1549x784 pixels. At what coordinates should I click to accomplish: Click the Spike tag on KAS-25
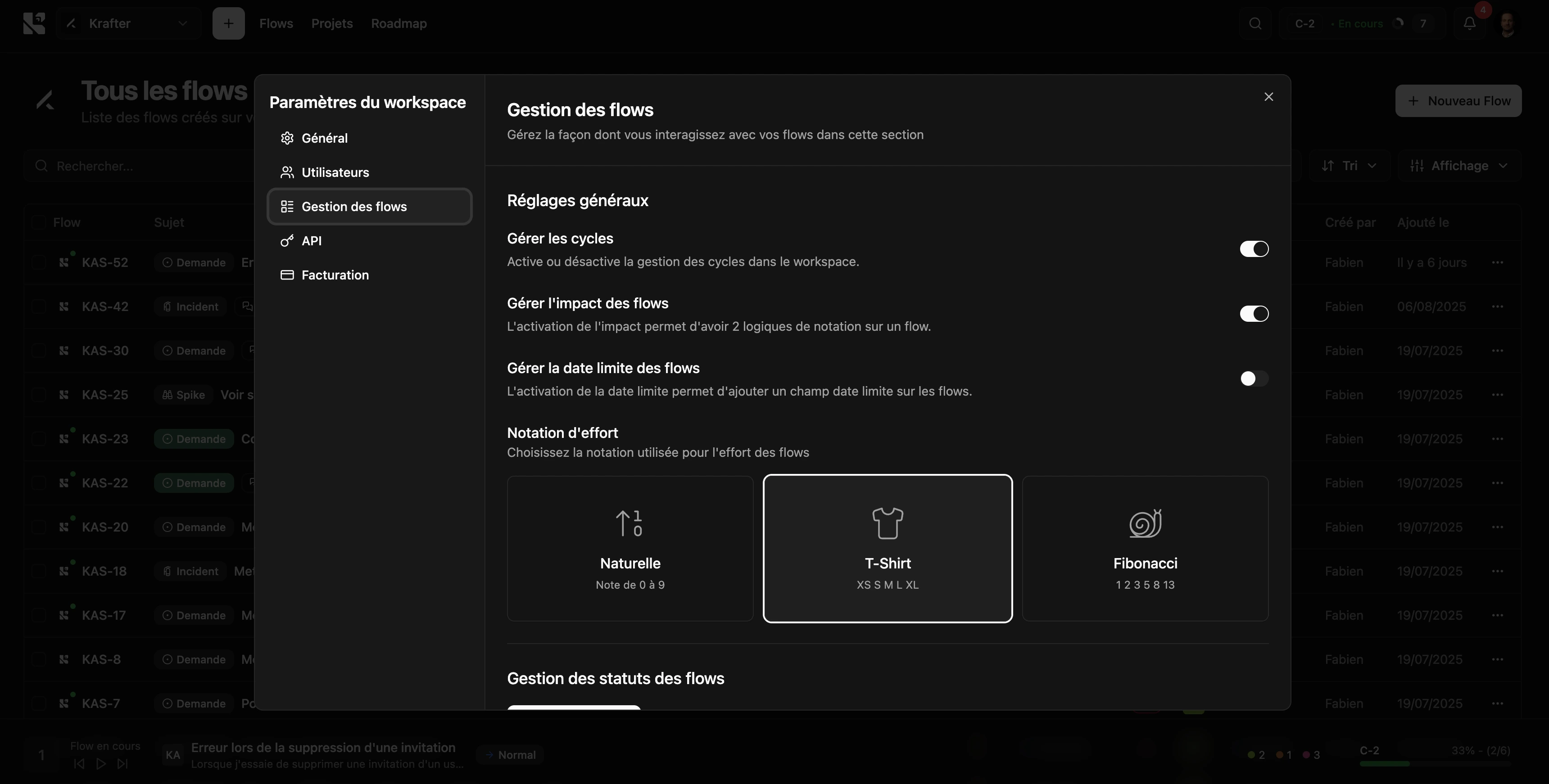[183, 395]
